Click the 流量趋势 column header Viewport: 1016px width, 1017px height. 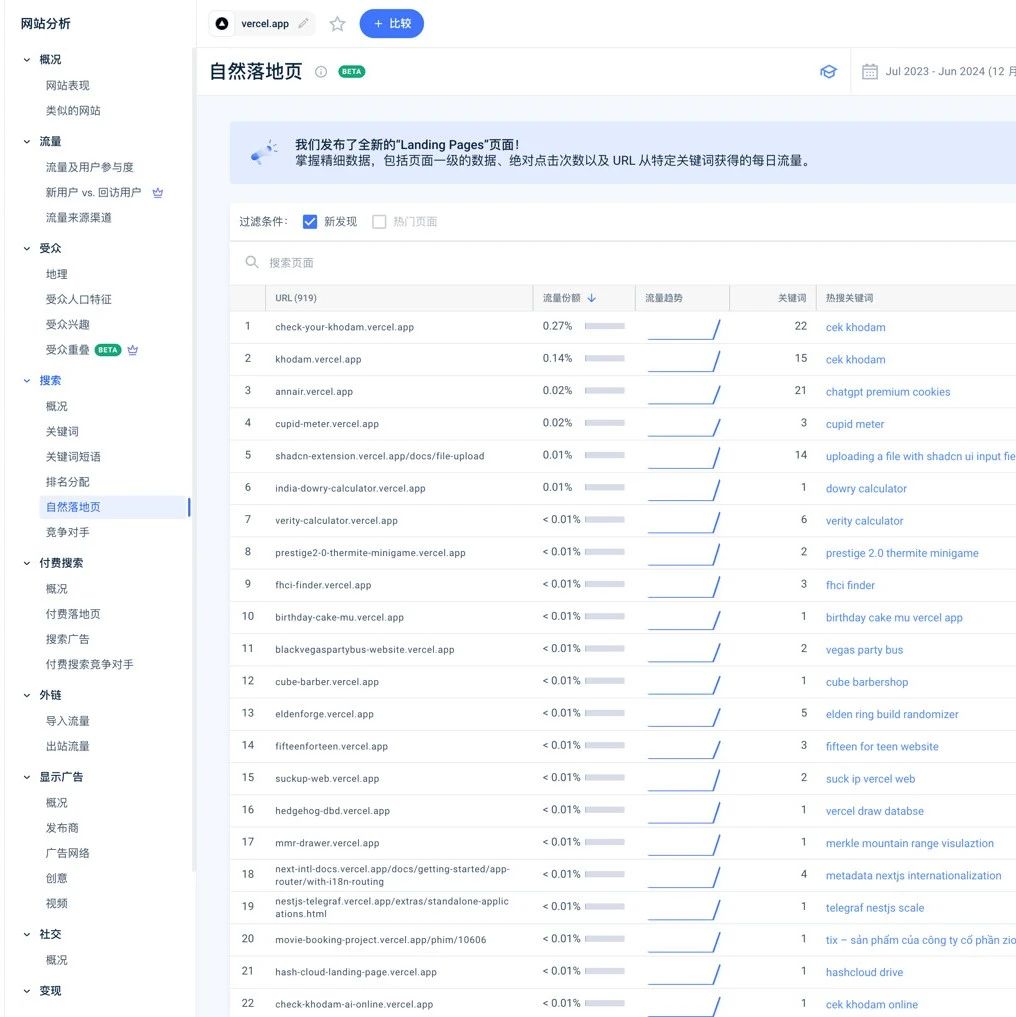(664, 298)
